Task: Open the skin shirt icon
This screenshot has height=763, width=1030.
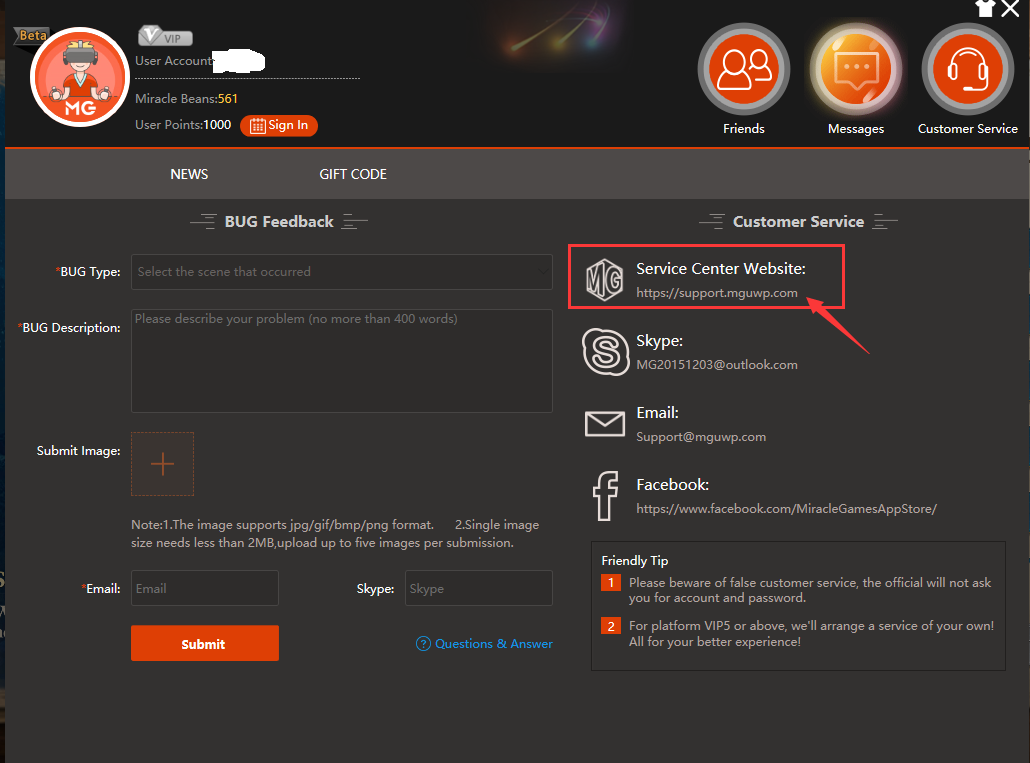Action: 985,9
